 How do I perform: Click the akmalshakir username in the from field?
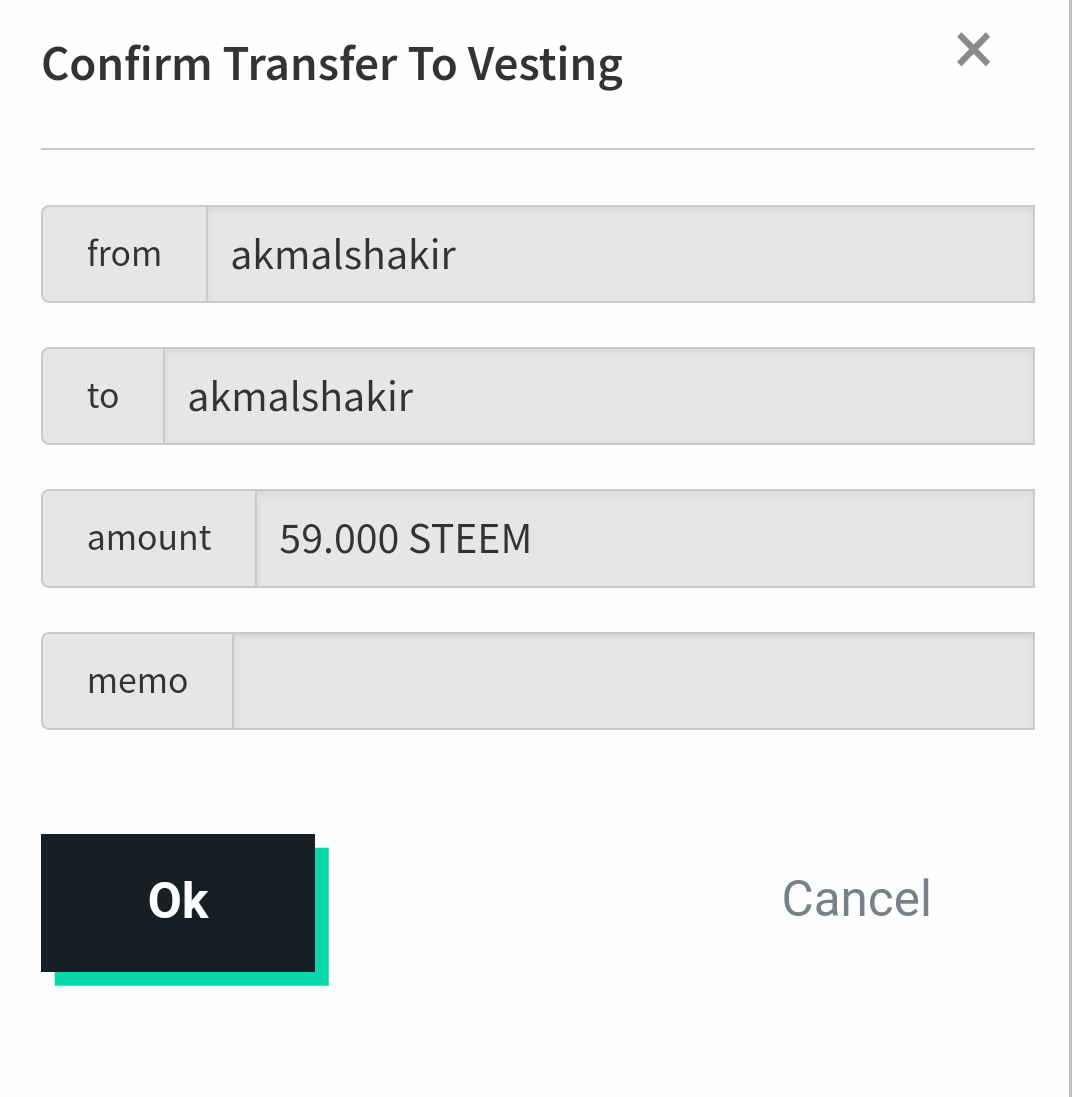click(343, 255)
